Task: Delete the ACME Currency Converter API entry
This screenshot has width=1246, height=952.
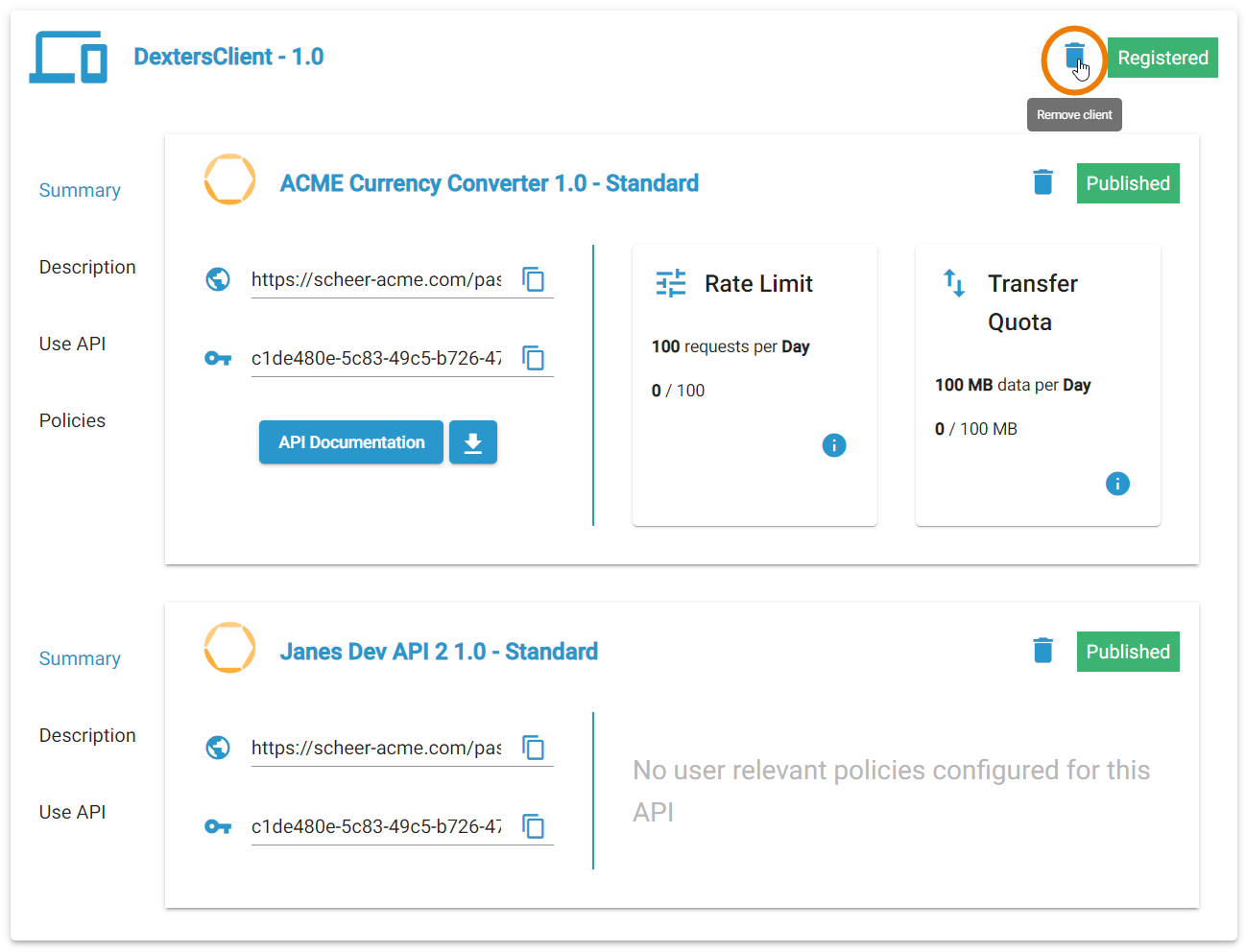Action: pyautogui.click(x=1042, y=182)
